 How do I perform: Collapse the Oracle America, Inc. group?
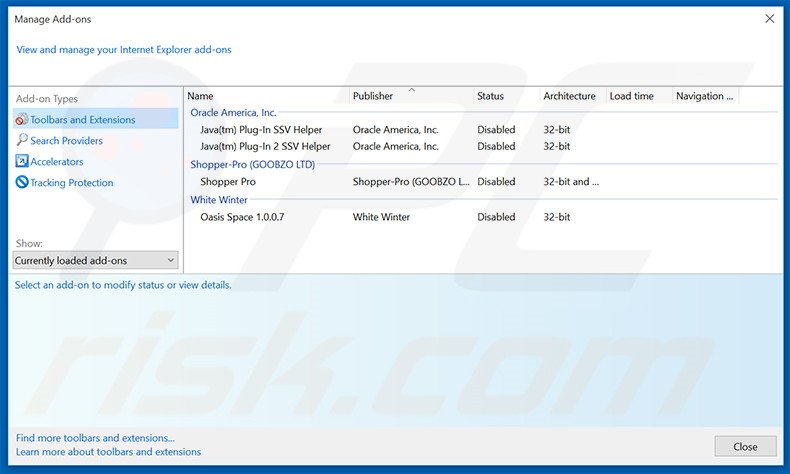point(233,112)
